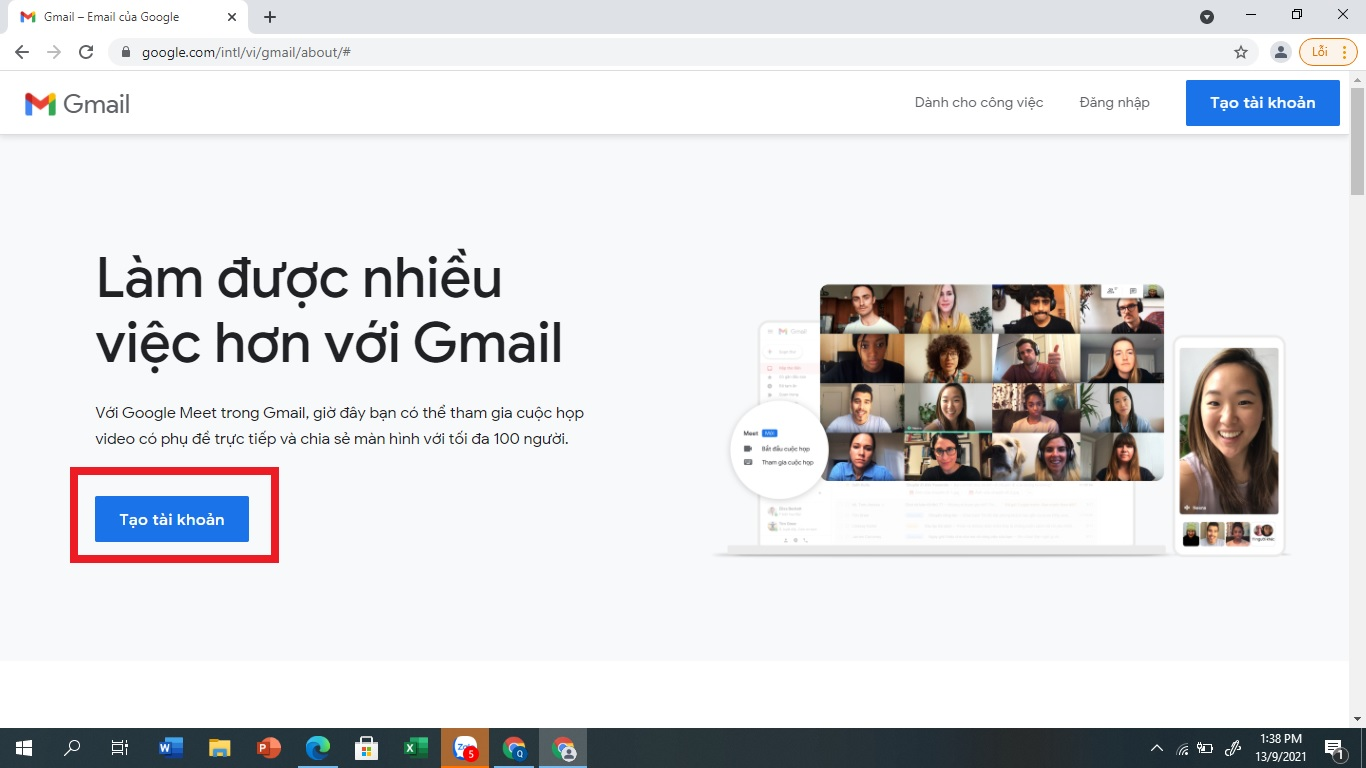Launch Excel from the taskbar
Viewport: 1366px width, 768px height.
pyautogui.click(x=416, y=748)
